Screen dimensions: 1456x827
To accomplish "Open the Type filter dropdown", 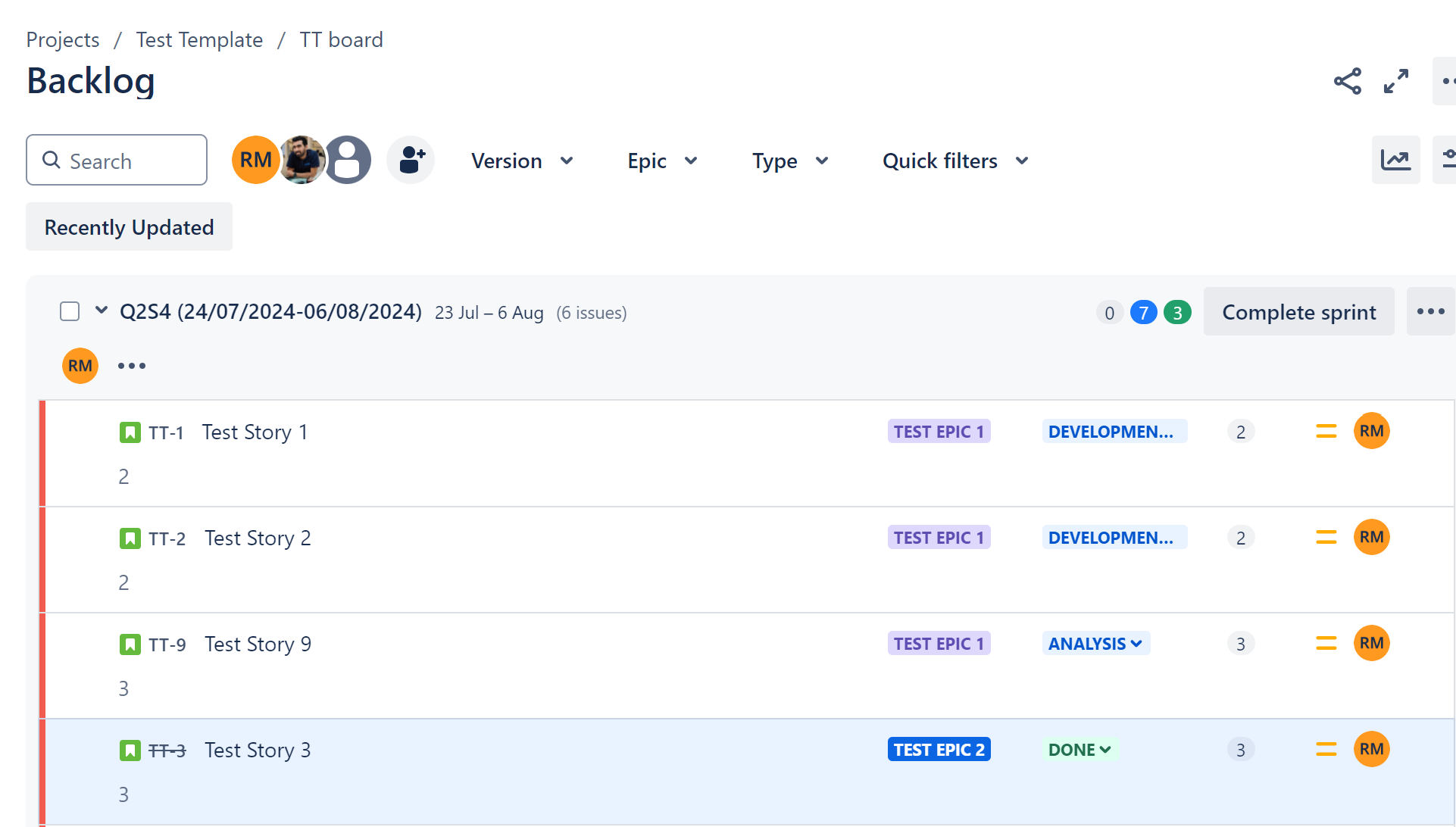I will [790, 161].
